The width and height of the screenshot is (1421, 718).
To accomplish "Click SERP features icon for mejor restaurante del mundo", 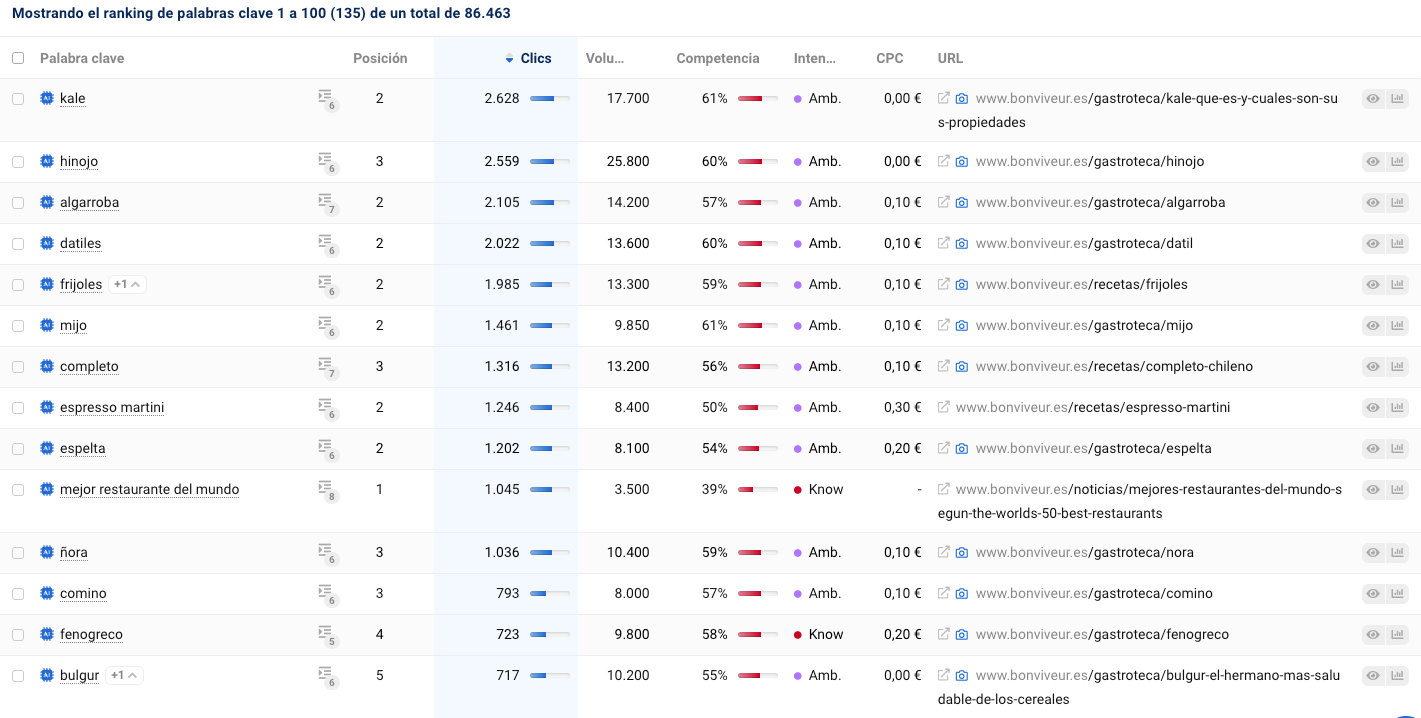I will click(325, 488).
